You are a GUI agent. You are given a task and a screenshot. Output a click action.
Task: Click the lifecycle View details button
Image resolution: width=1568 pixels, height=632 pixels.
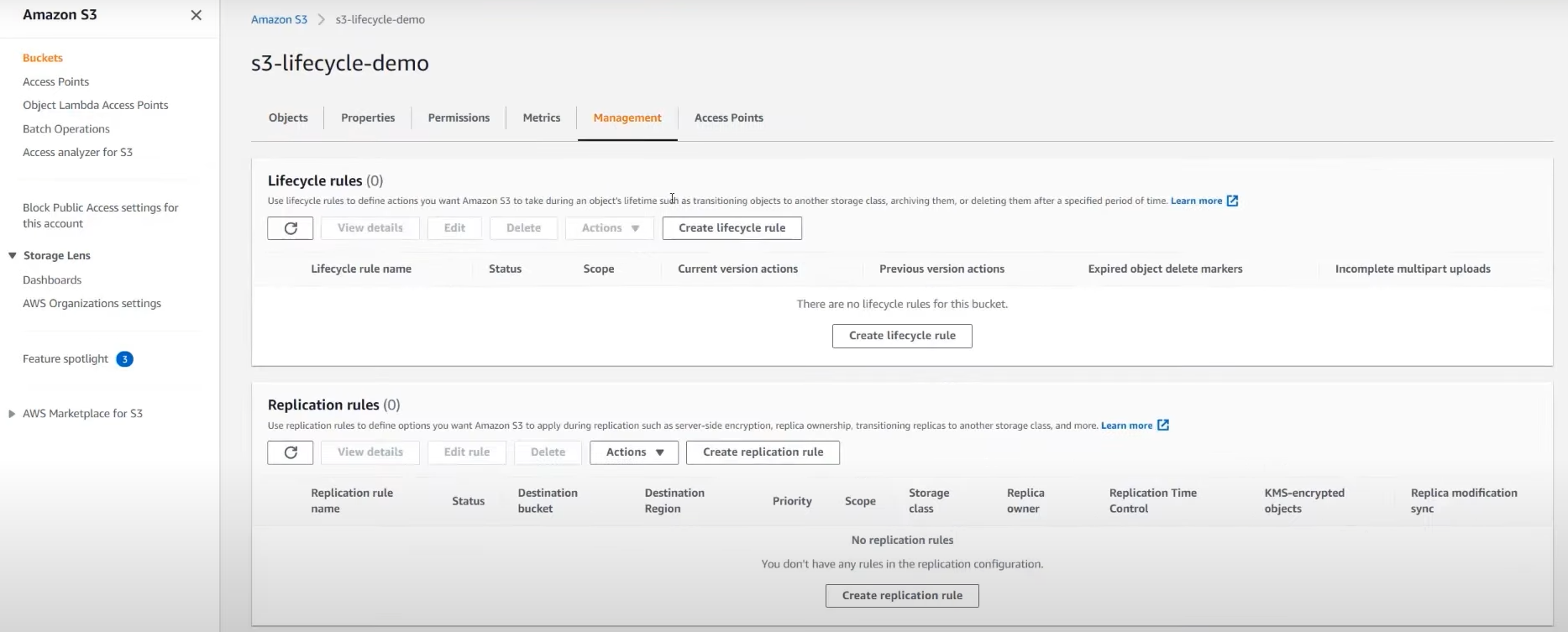pos(370,228)
